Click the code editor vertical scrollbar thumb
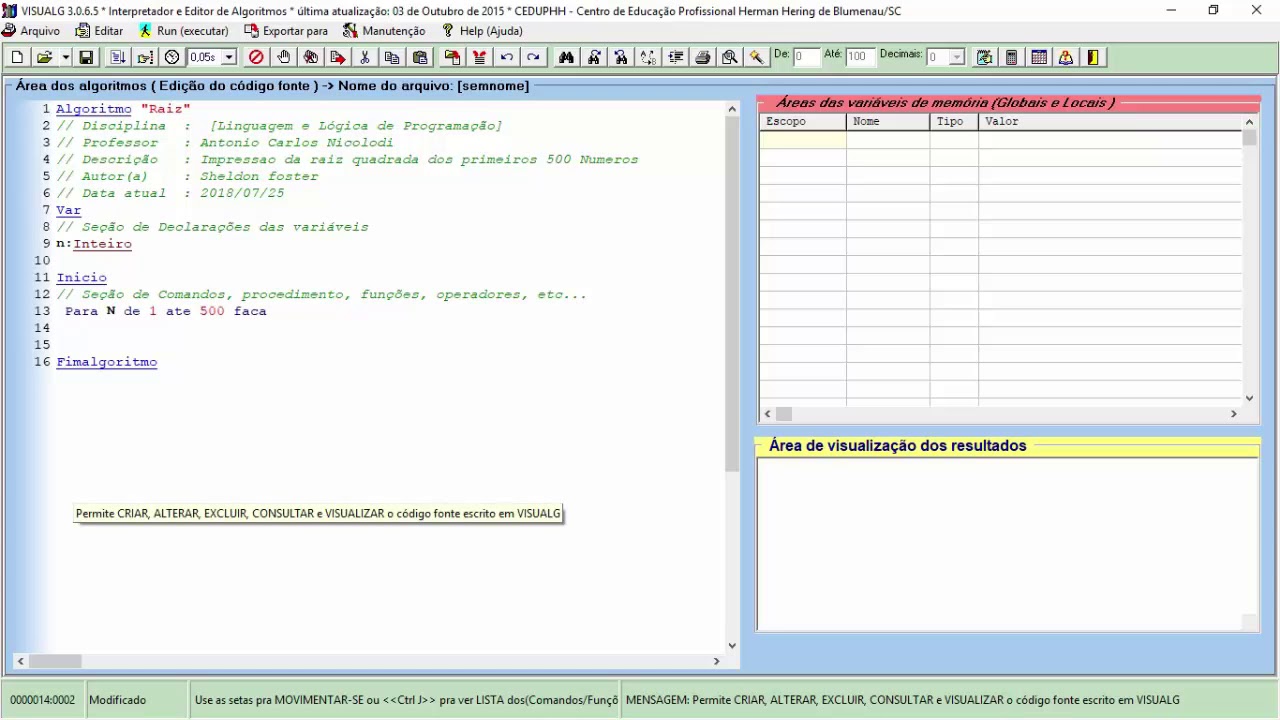 click(x=732, y=294)
